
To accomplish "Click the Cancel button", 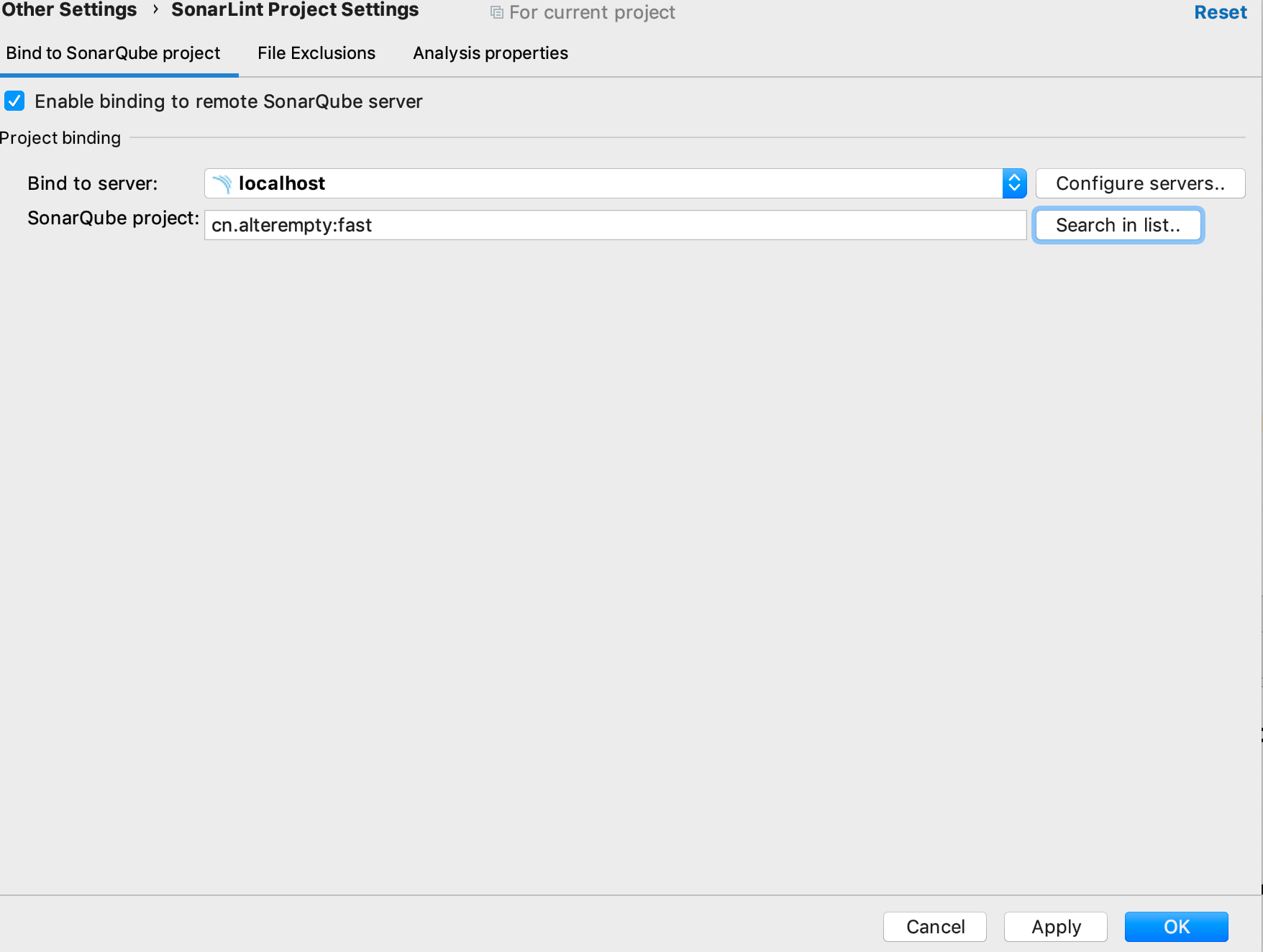I will pos(935,927).
